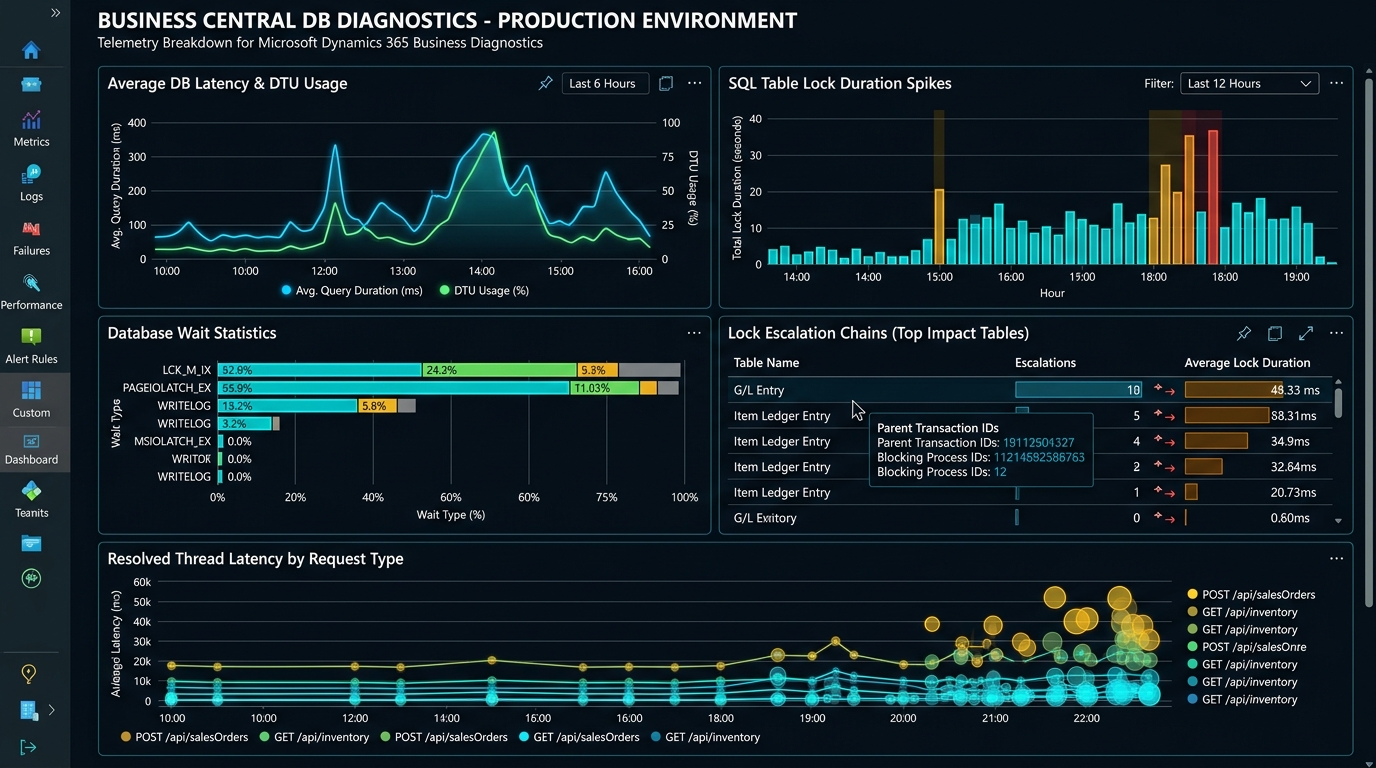Viewport: 1376px width, 768px height.
Task: Toggle last GET /api/inventory in bottom legend
Action: (706, 737)
